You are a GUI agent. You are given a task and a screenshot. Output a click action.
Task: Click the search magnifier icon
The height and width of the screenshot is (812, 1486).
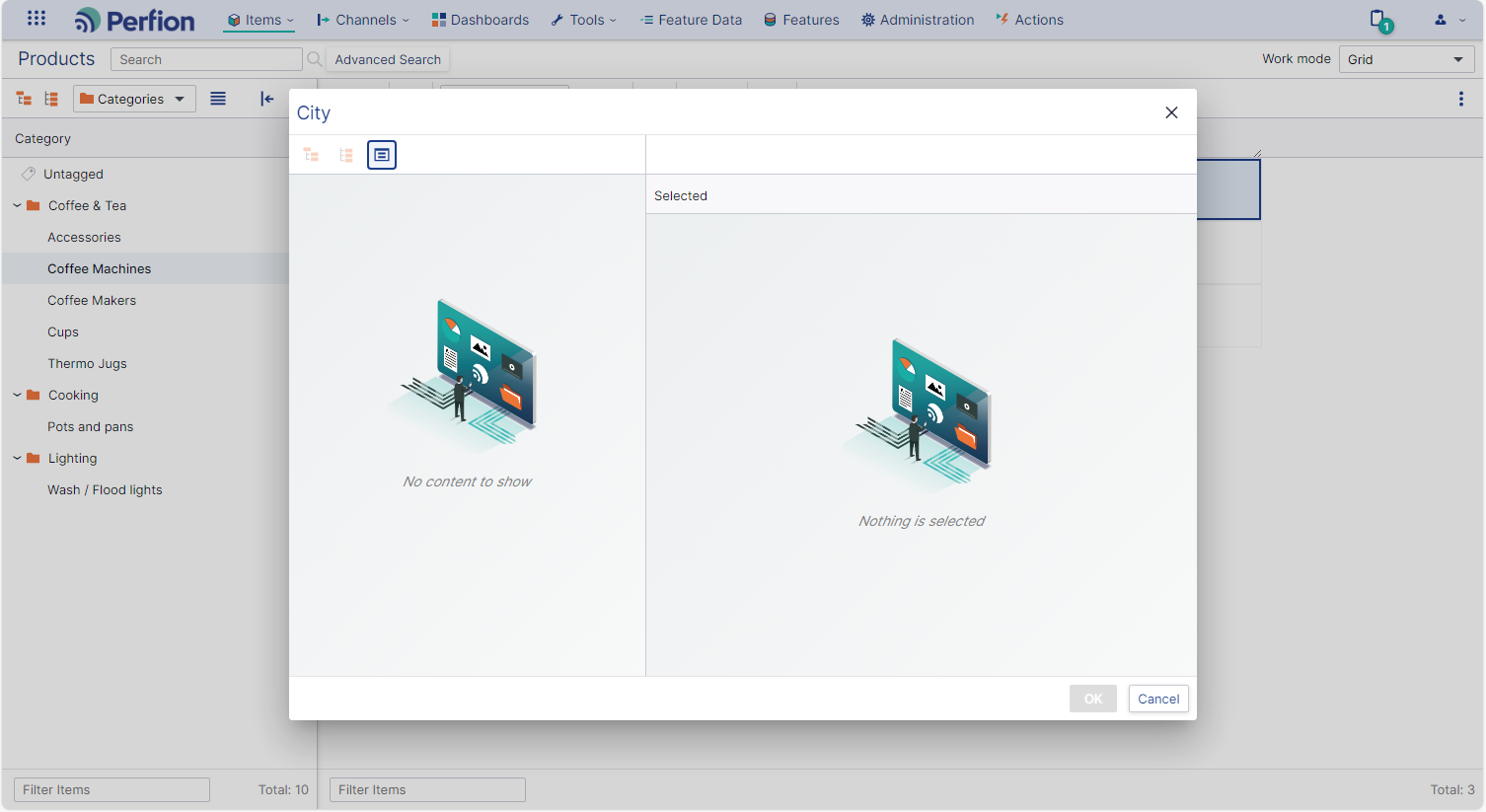click(x=315, y=59)
